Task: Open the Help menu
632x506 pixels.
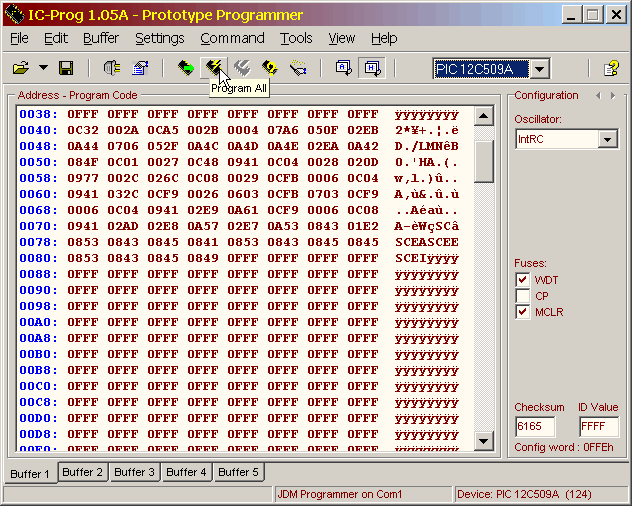Action: click(384, 38)
